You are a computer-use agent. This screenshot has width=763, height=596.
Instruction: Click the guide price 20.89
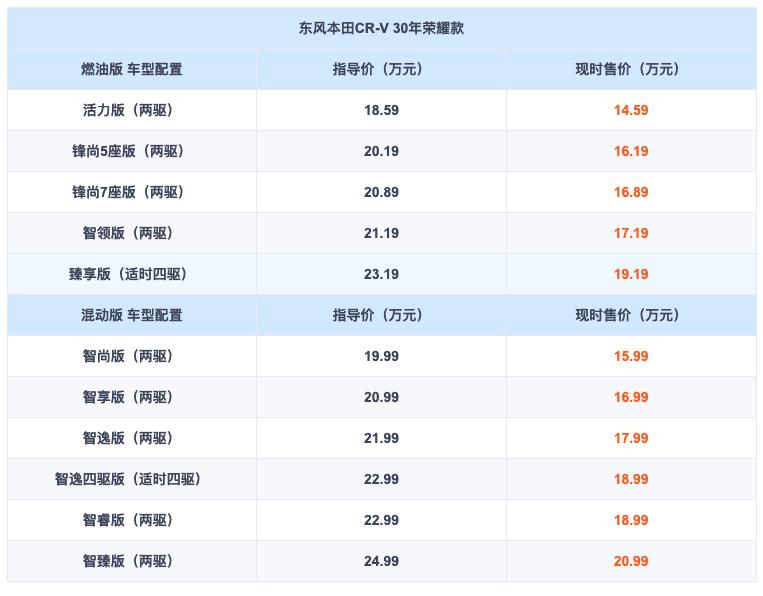381,192
